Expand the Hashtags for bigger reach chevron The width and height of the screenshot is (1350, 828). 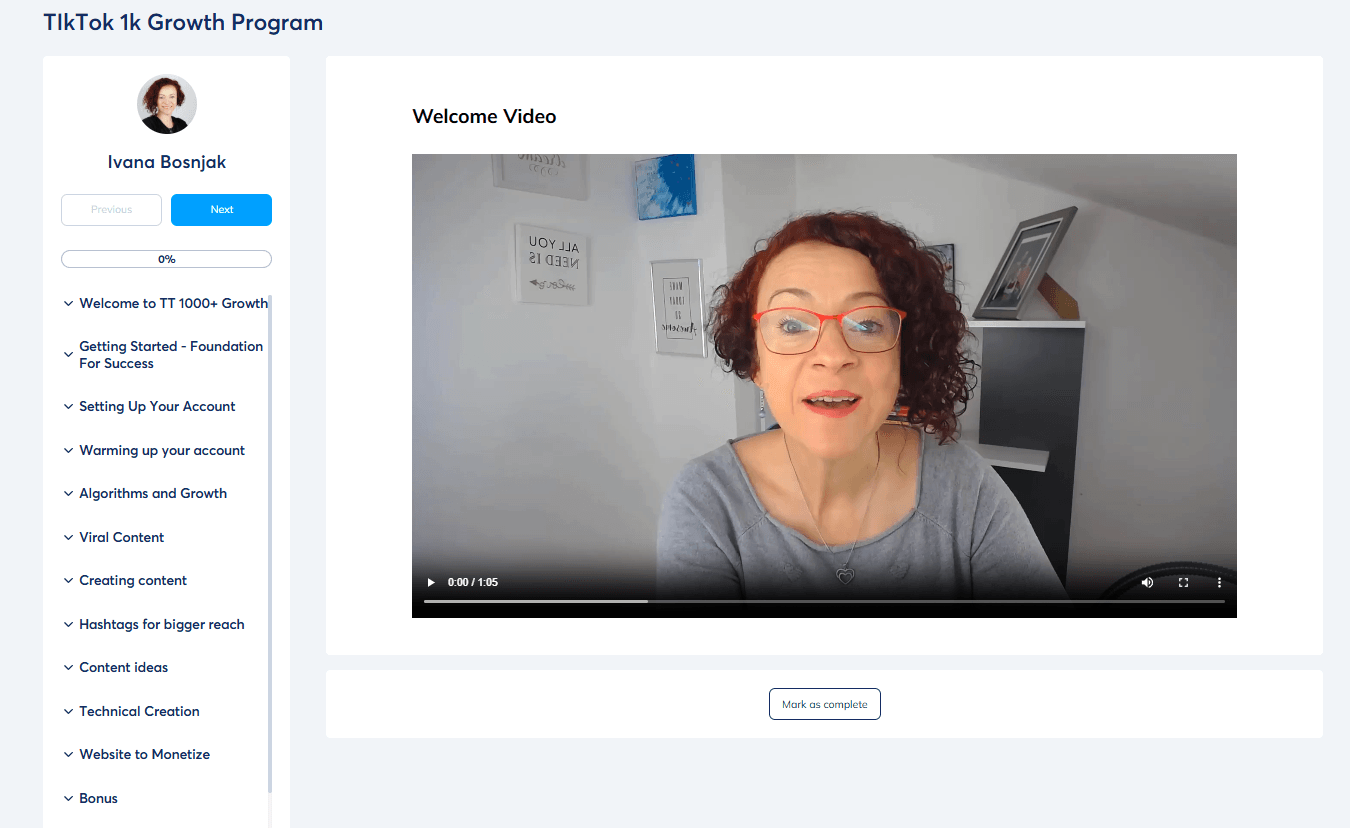point(69,625)
